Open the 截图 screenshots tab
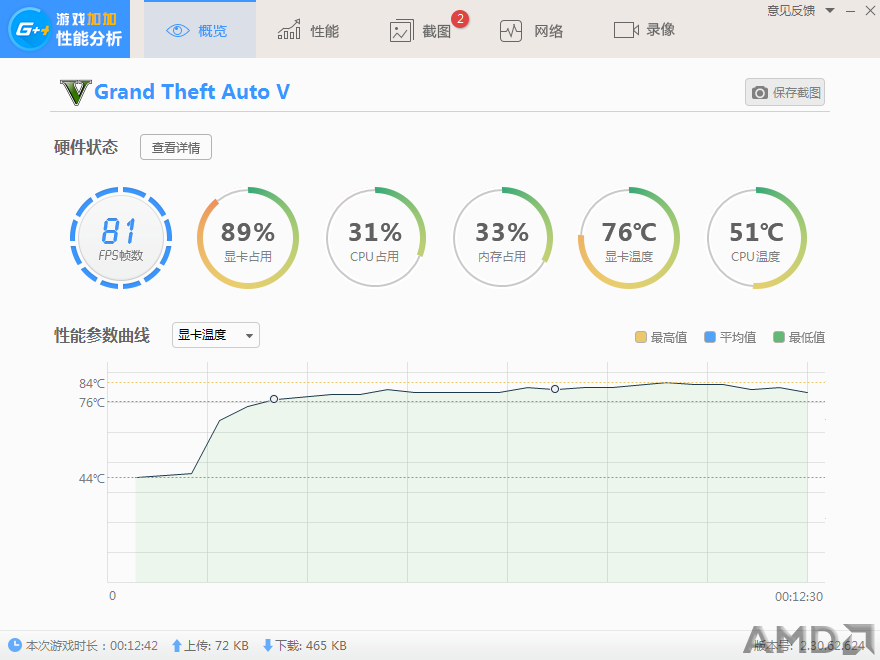Screen dimensions: 880x660 (x=421, y=30)
